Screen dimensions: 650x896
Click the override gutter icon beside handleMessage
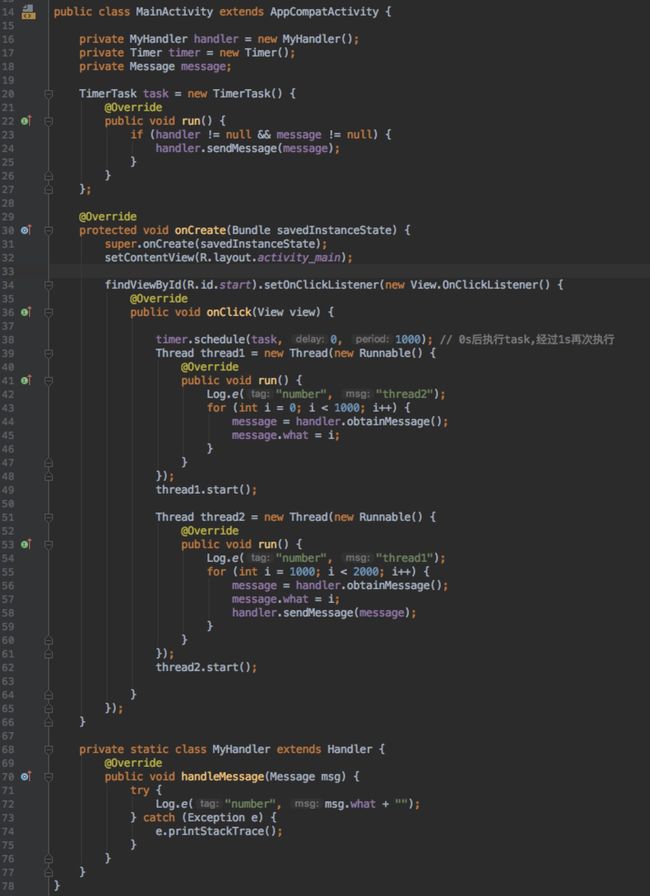26,776
